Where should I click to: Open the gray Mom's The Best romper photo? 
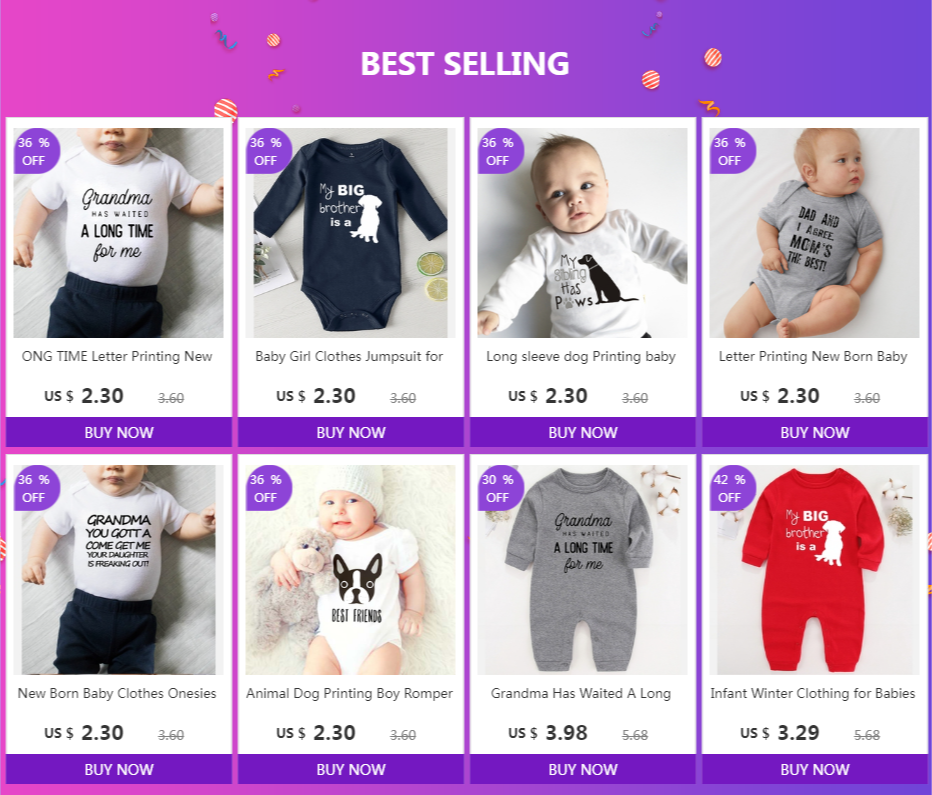pos(814,233)
